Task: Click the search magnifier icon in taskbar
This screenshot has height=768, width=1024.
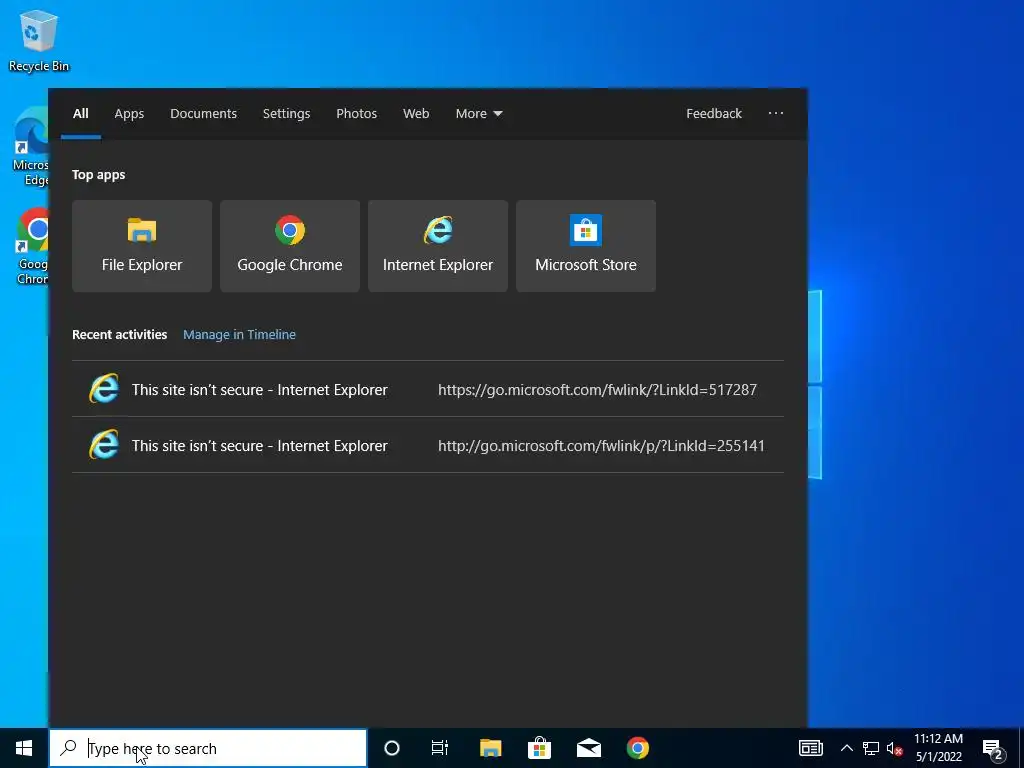Action: point(68,748)
